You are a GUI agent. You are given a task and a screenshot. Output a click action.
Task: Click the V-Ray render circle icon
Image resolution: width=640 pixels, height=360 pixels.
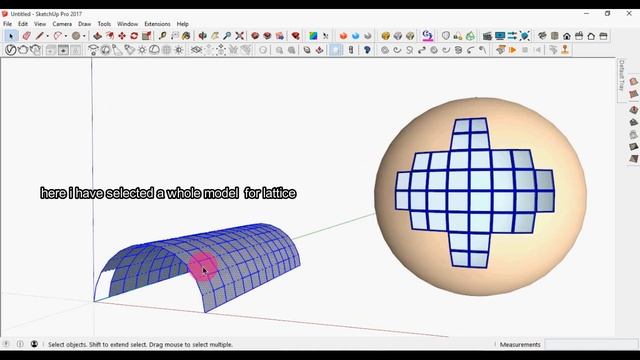coord(11,50)
